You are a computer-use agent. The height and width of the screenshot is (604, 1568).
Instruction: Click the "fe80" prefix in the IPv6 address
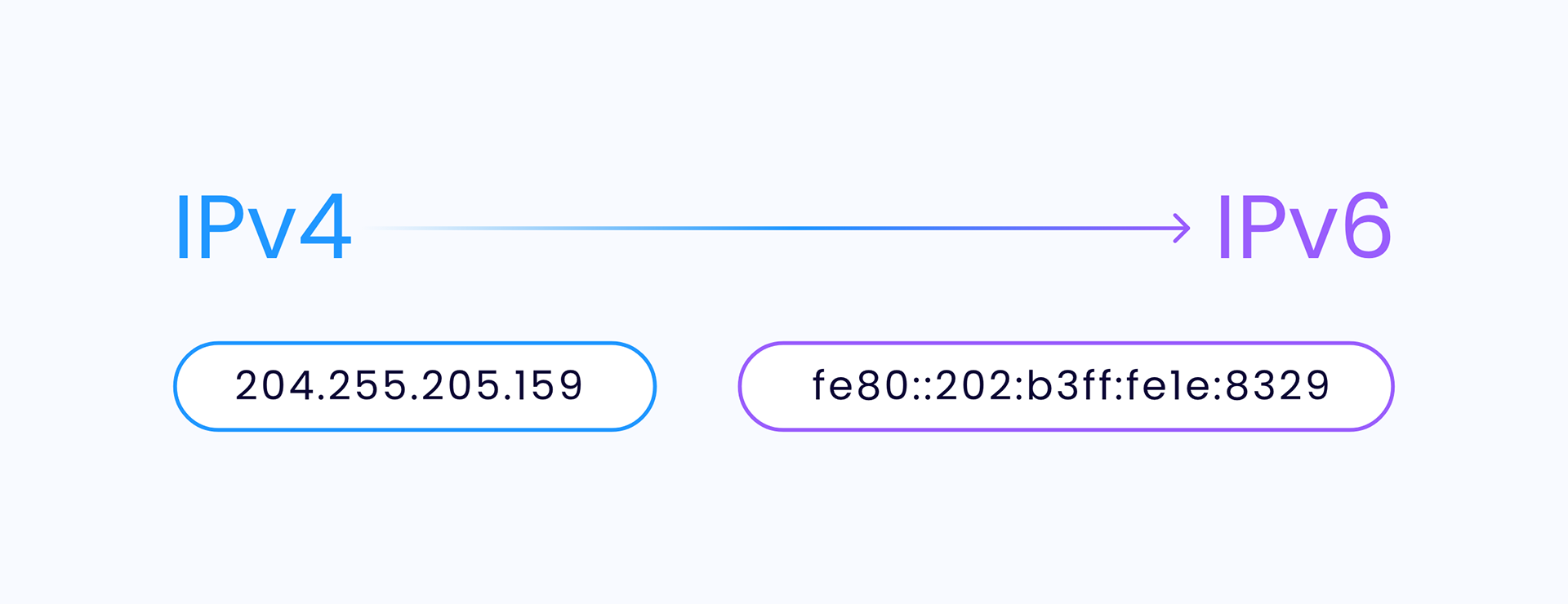[860, 385]
